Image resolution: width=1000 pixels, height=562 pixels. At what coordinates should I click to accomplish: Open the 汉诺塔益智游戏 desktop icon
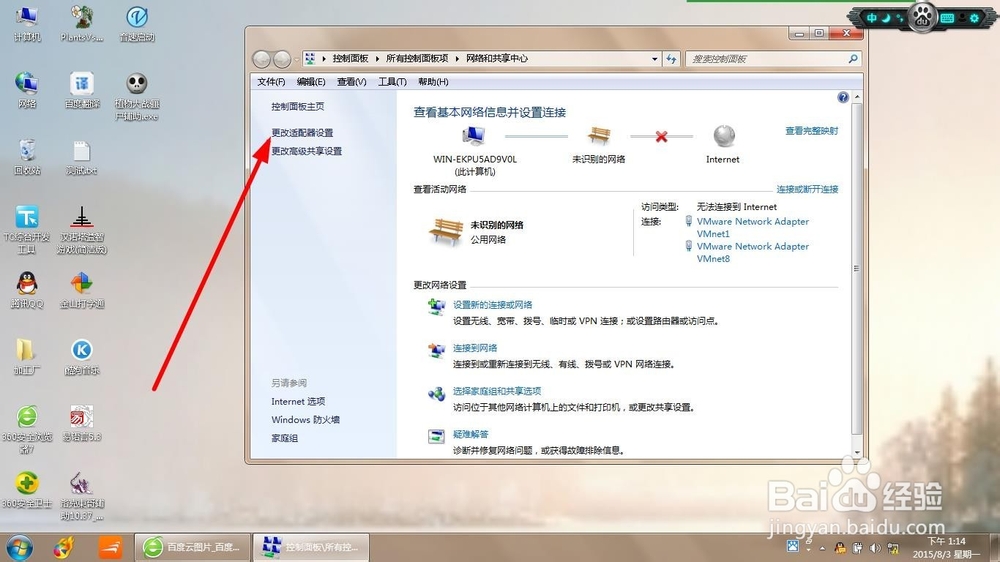point(82,230)
